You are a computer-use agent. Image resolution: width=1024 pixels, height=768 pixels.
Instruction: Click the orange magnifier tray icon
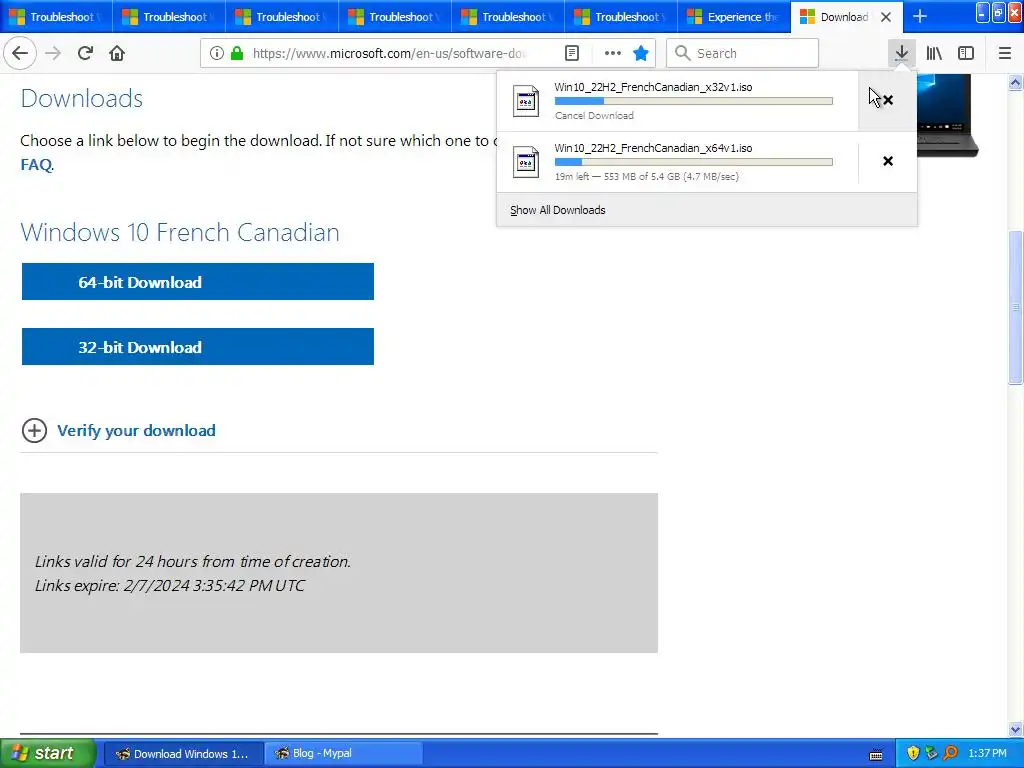click(950, 754)
